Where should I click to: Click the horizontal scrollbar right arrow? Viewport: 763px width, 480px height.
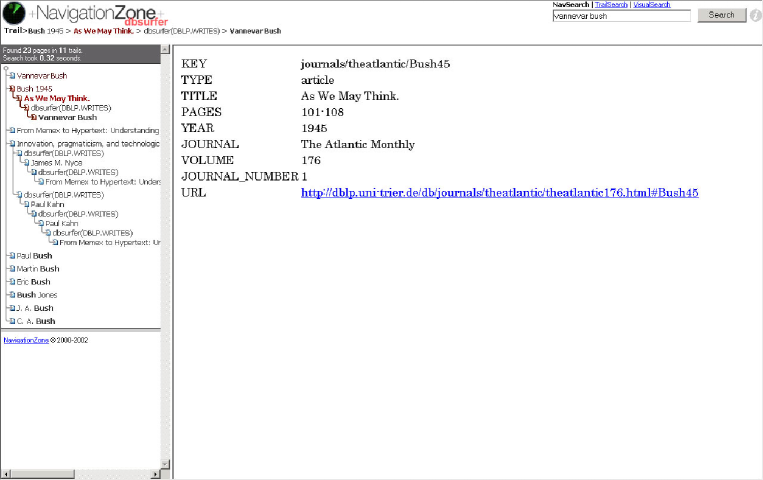(x=156, y=474)
